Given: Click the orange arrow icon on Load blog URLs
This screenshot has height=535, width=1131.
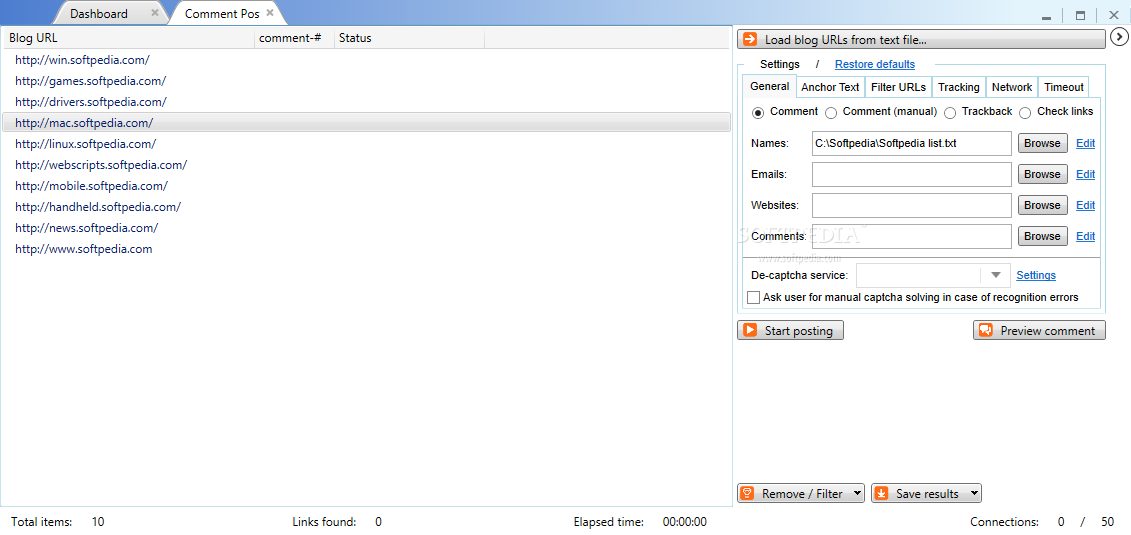Looking at the screenshot, I should pos(750,40).
